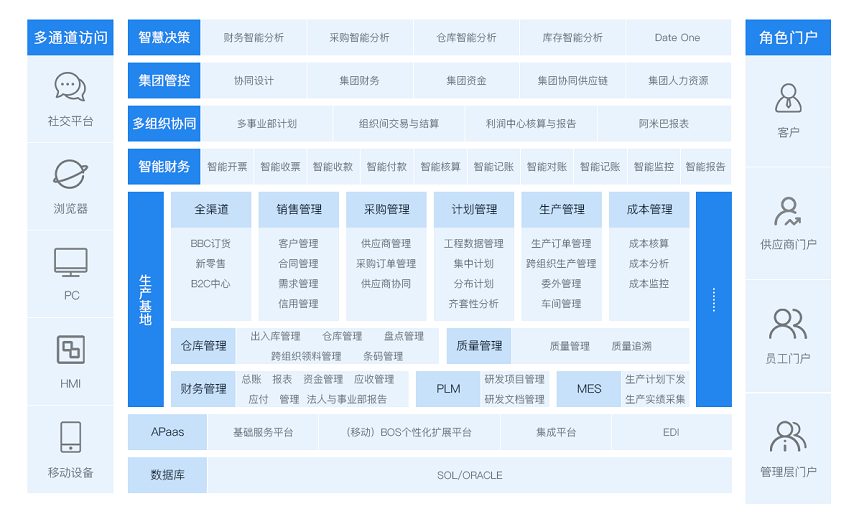856x516 pixels.
Task: Click 齐套性分析 under 计划管理
Action: 473,304
